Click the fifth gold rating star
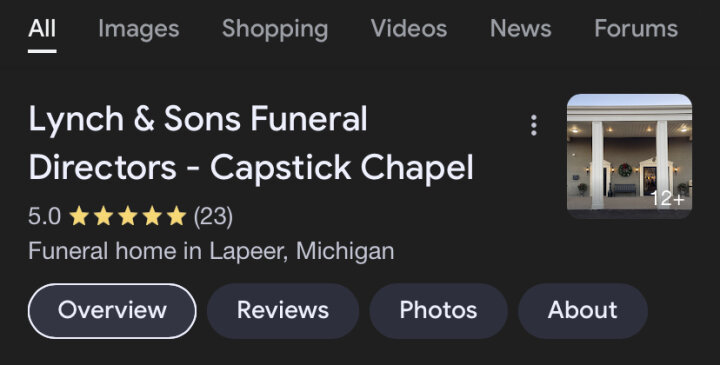This screenshot has height=365, width=720. point(176,216)
